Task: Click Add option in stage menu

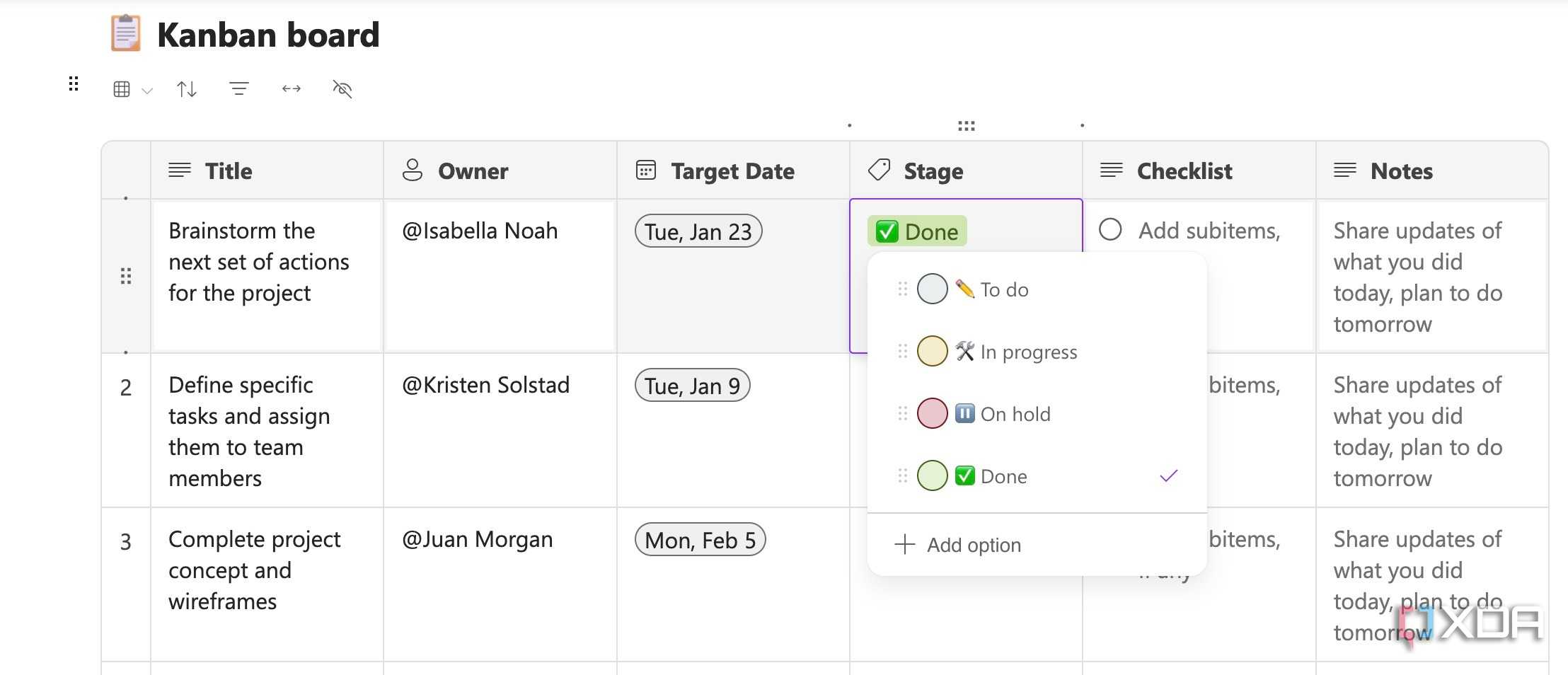Action: [x=959, y=545]
